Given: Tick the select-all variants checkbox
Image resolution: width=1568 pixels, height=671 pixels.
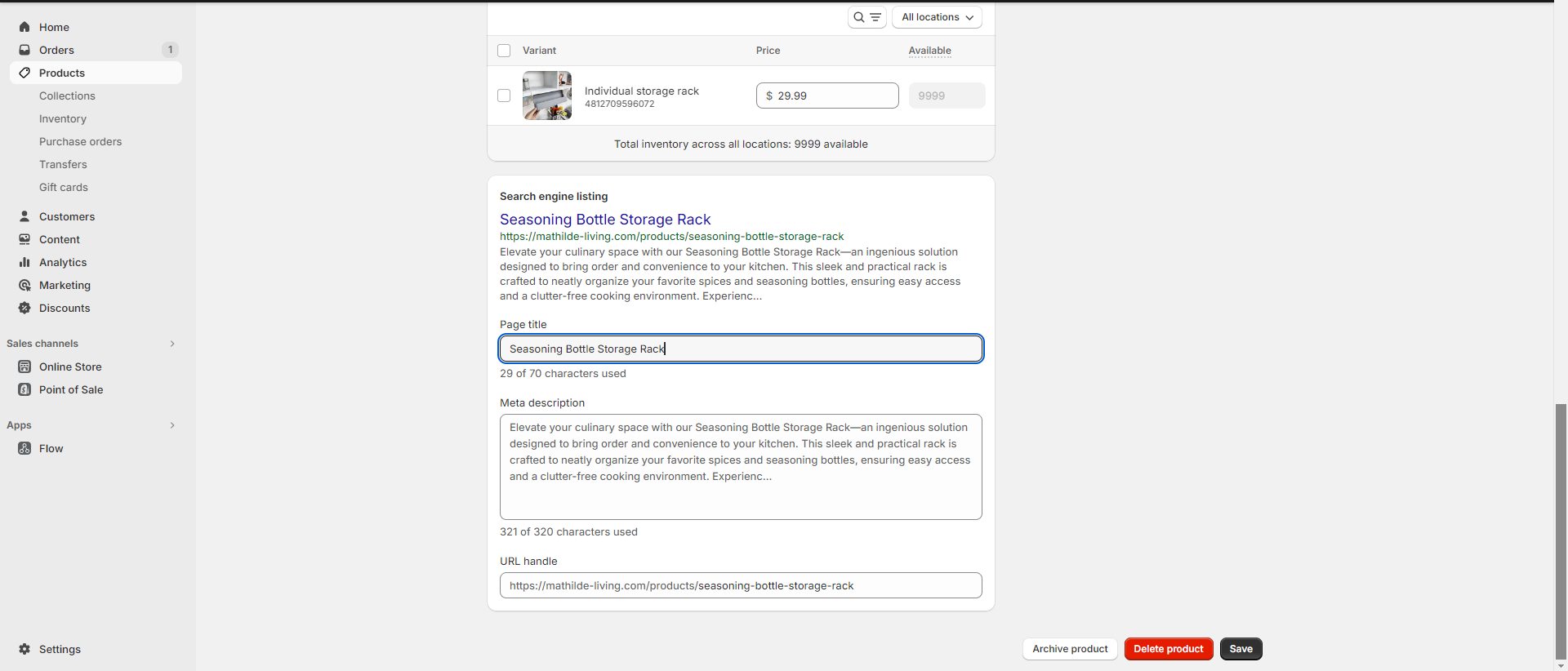Looking at the screenshot, I should (504, 51).
